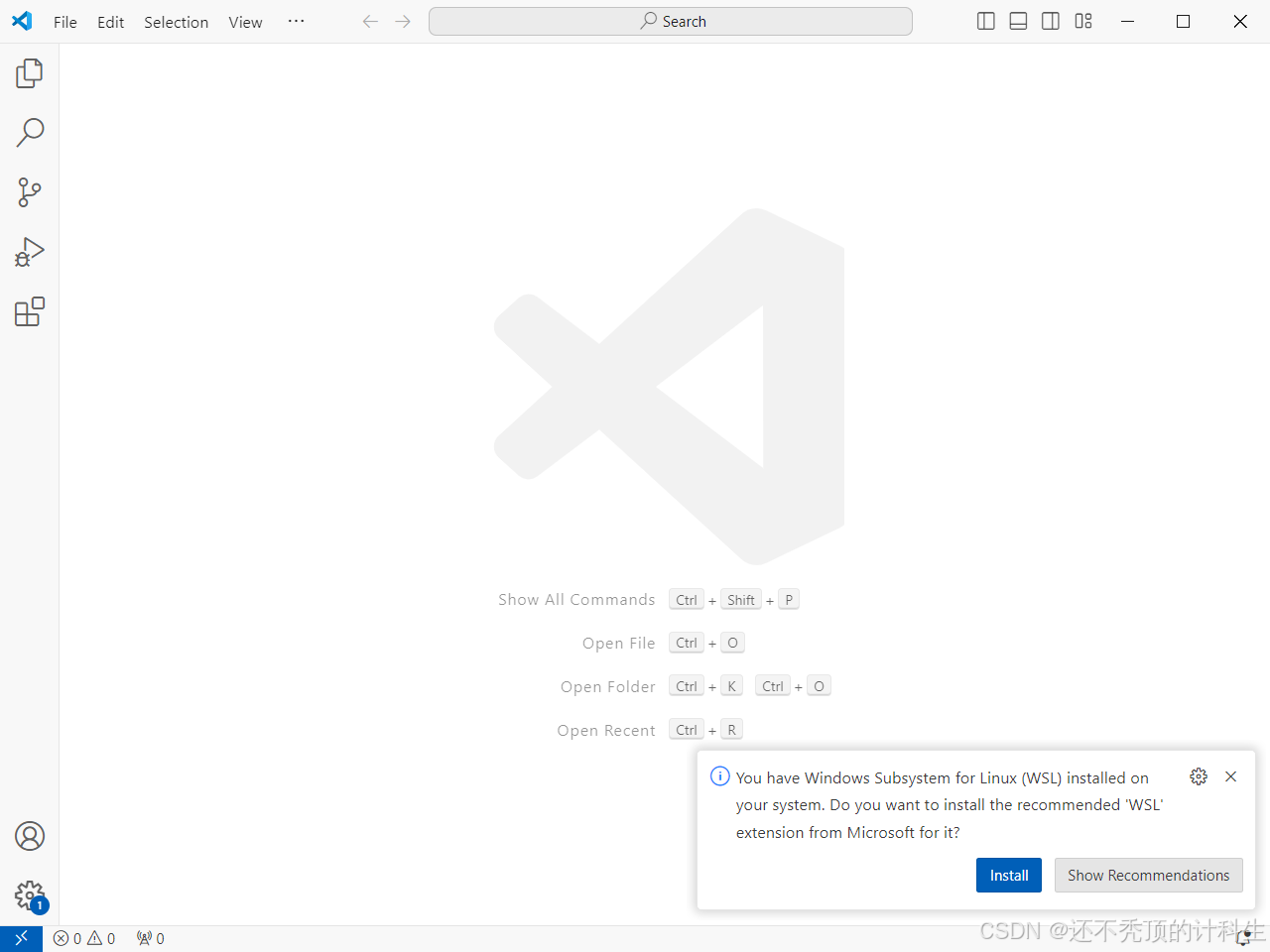This screenshot has height=952, width=1270.
Task: Open the Extensions view
Action: pos(30,311)
